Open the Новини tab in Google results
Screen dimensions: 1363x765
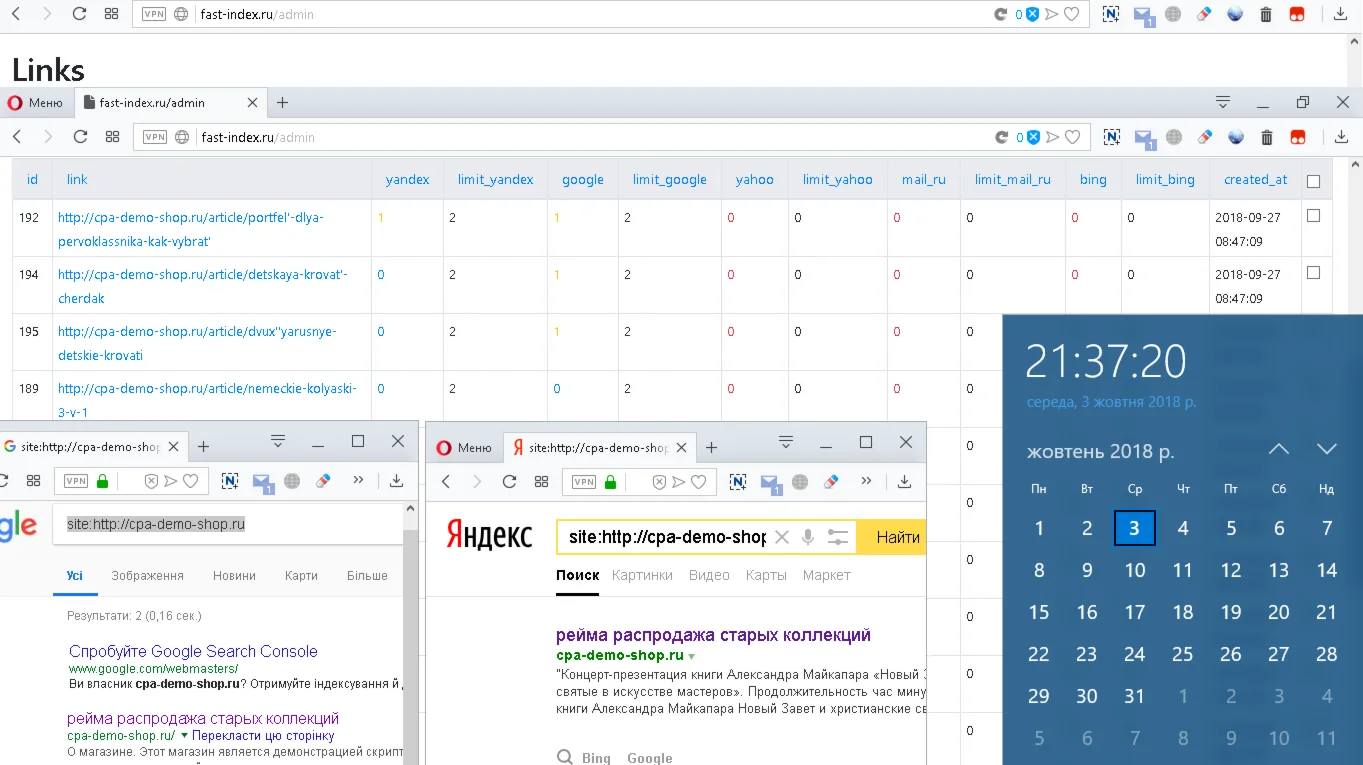[234, 576]
